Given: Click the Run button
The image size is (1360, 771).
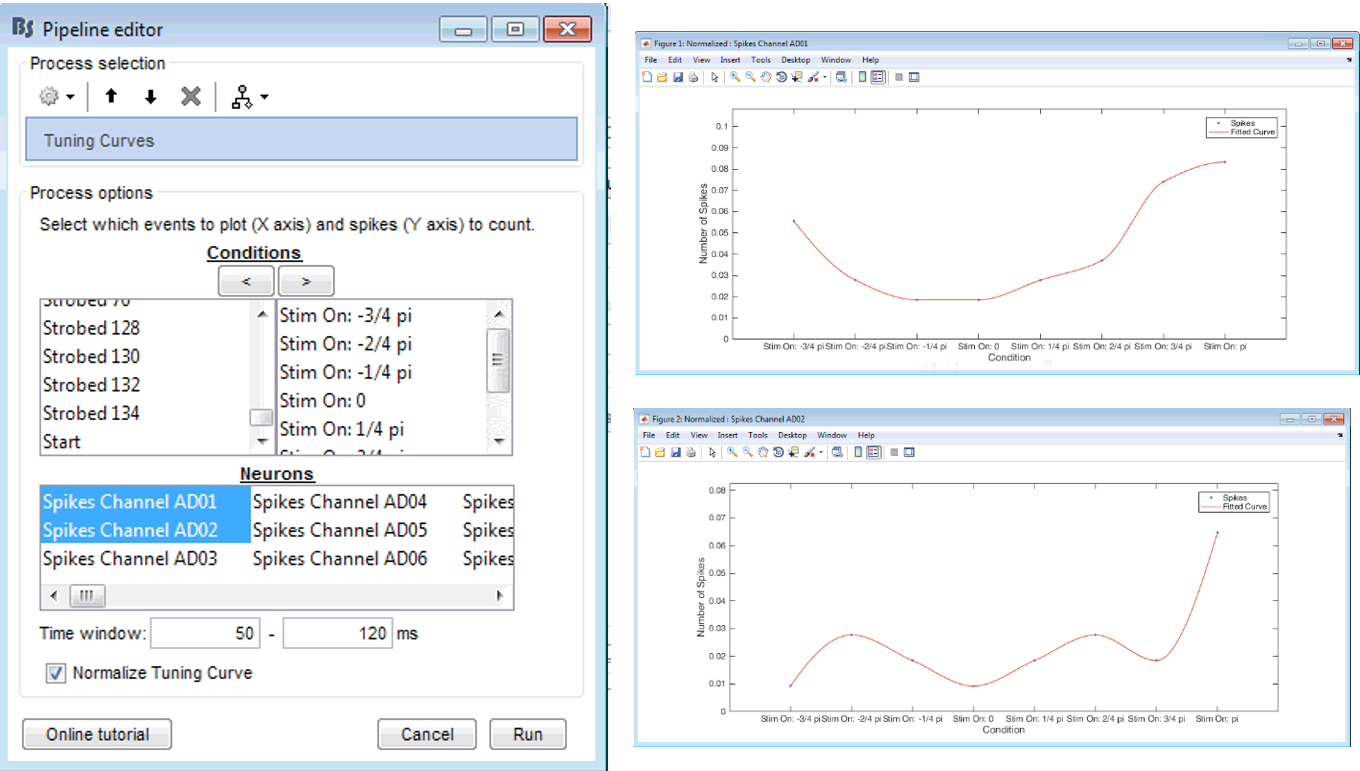Looking at the screenshot, I should (527, 734).
